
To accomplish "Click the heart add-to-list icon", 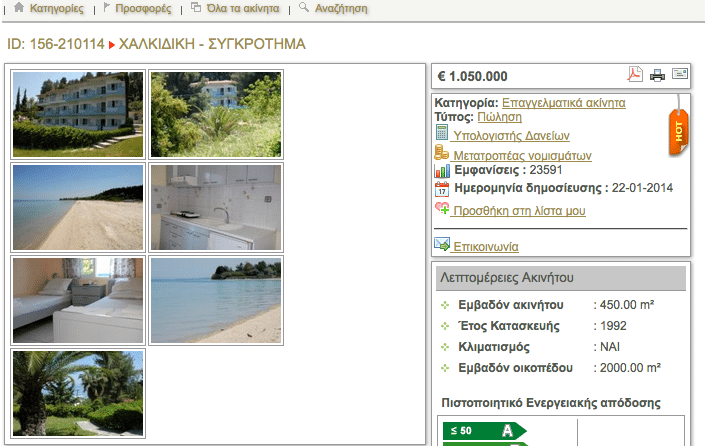I will pyautogui.click(x=442, y=208).
